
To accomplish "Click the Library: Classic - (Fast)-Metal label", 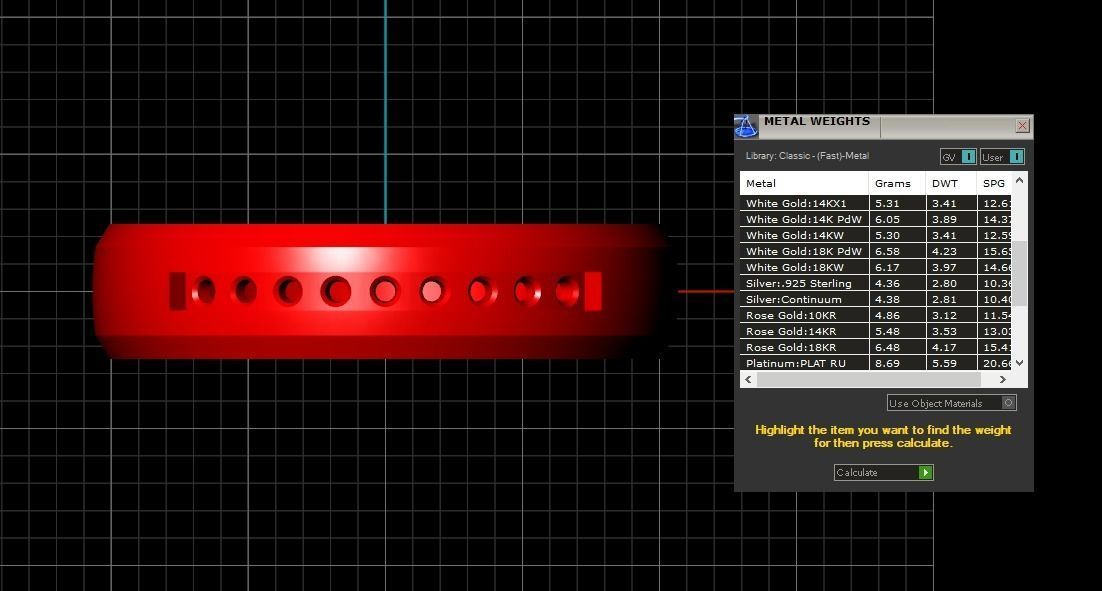I will tap(807, 156).
